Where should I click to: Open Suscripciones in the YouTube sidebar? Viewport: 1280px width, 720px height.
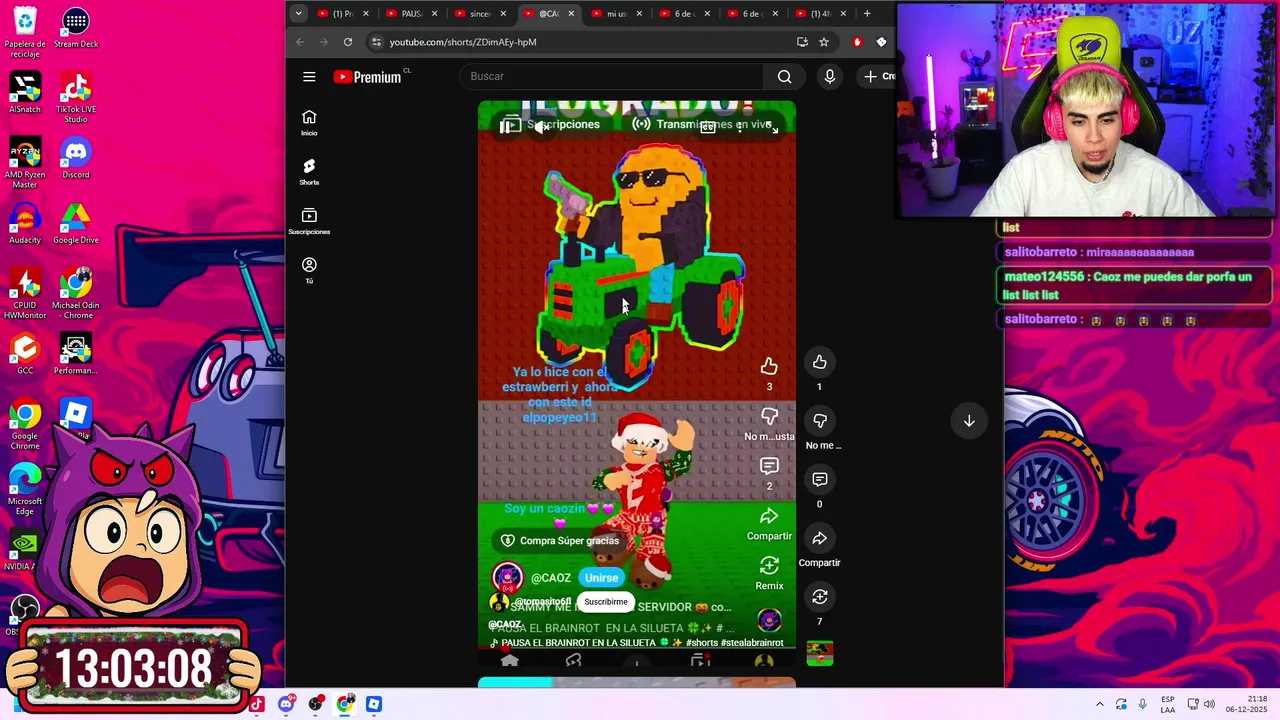point(309,222)
